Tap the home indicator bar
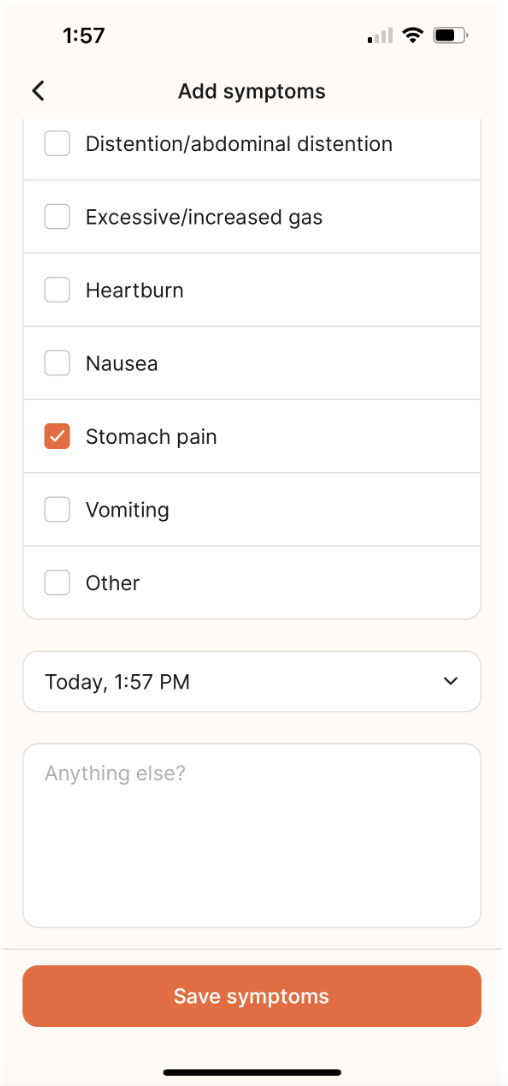508x1086 pixels. pyautogui.click(x=252, y=1072)
